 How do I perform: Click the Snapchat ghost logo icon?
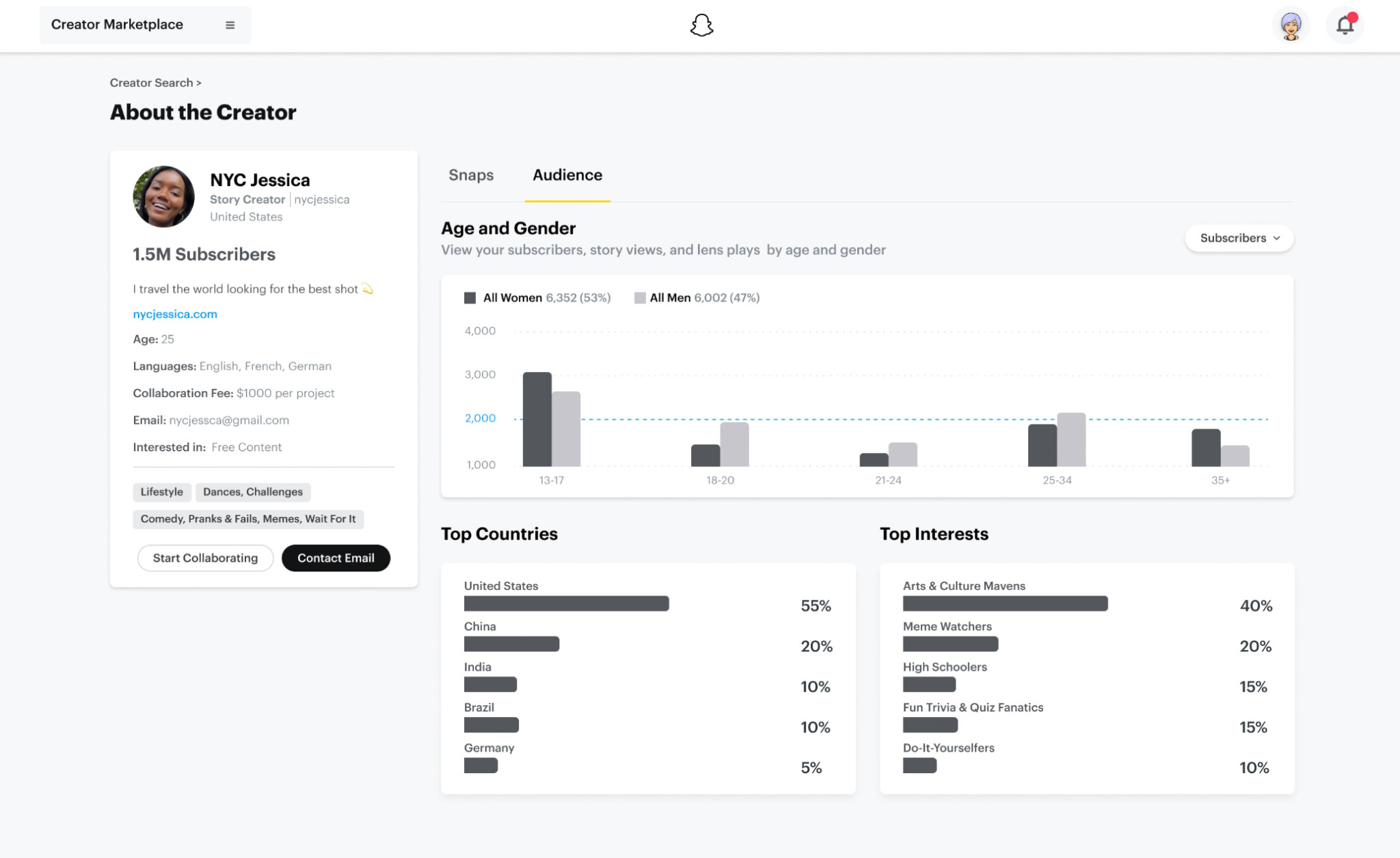point(700,25)
